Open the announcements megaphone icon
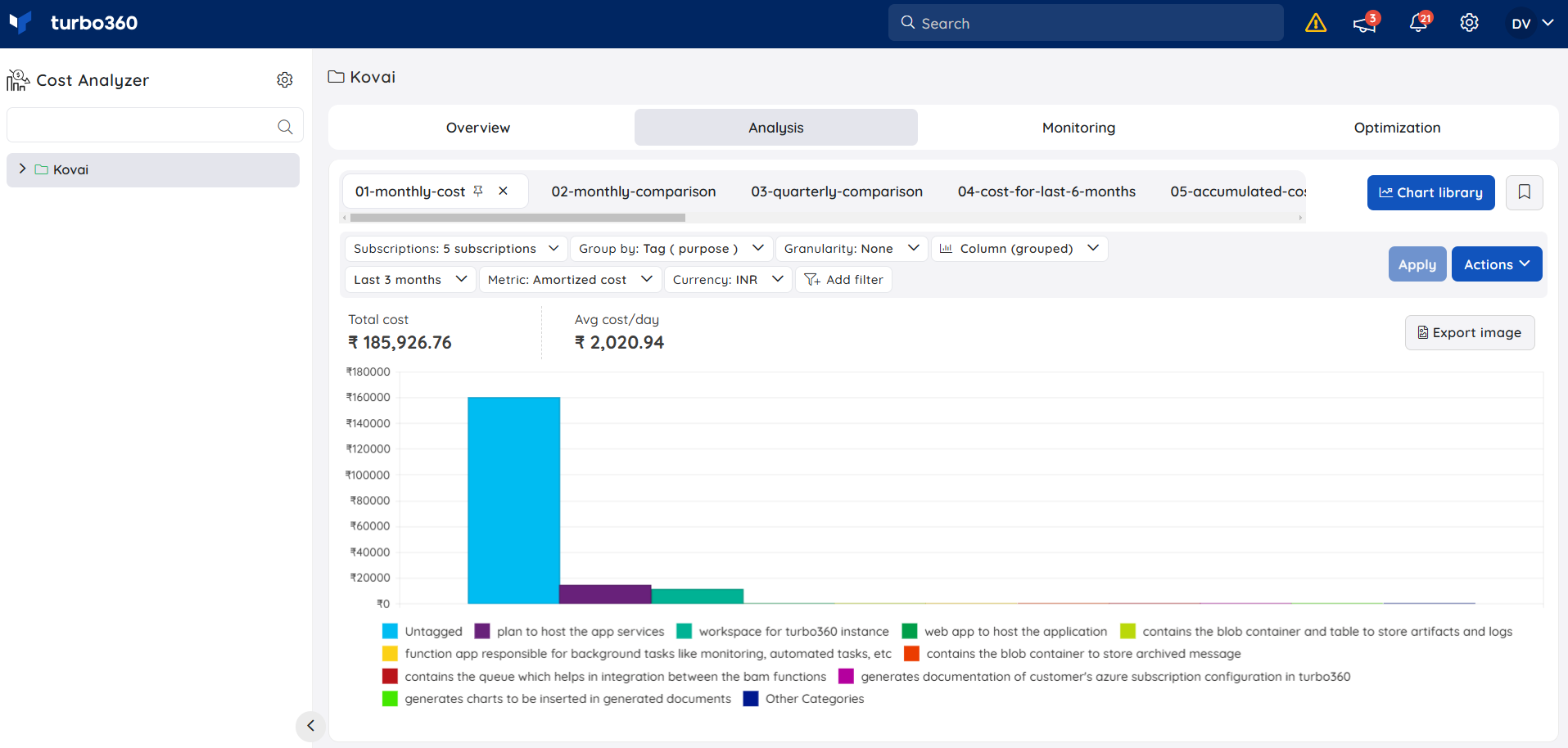The height and width of the screenshot is (748, 1568). point(1365,23)
